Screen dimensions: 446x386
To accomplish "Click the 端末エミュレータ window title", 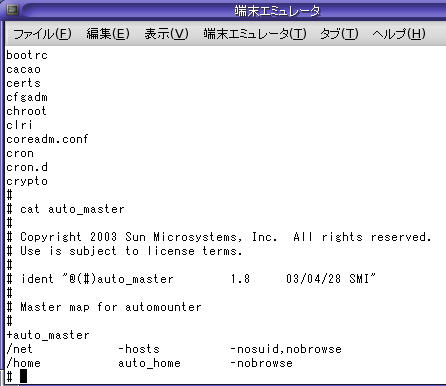I will pyautogui.click(x=277, y=11).
